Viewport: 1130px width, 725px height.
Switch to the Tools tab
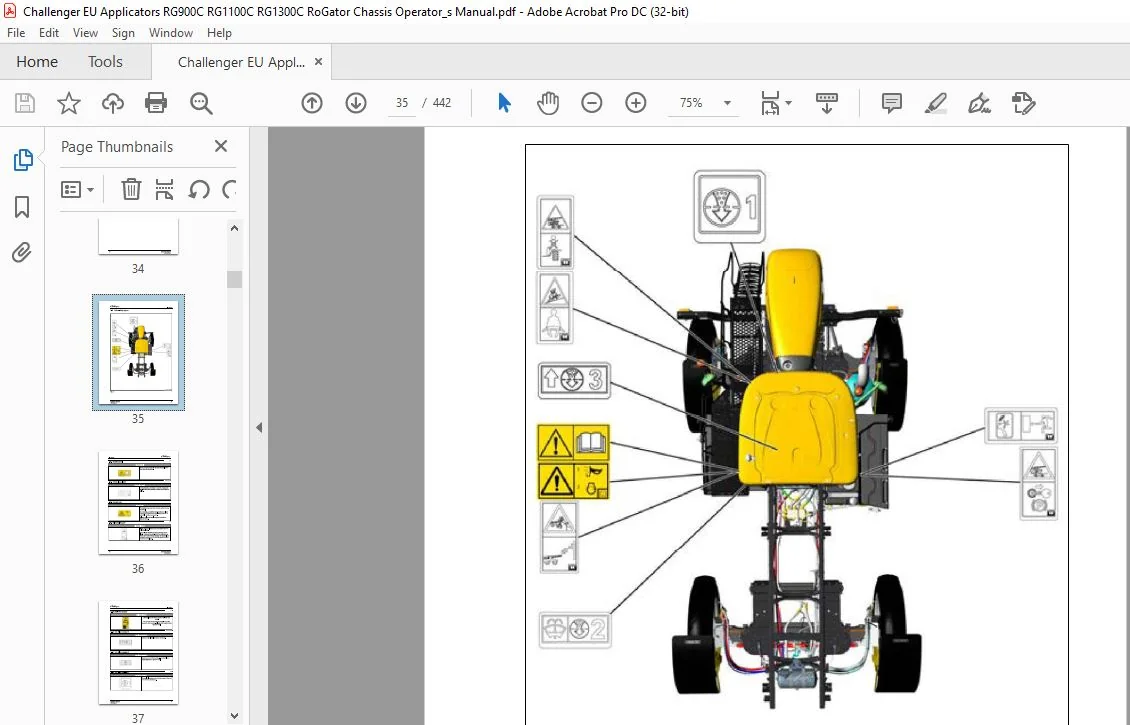(105, 62)
